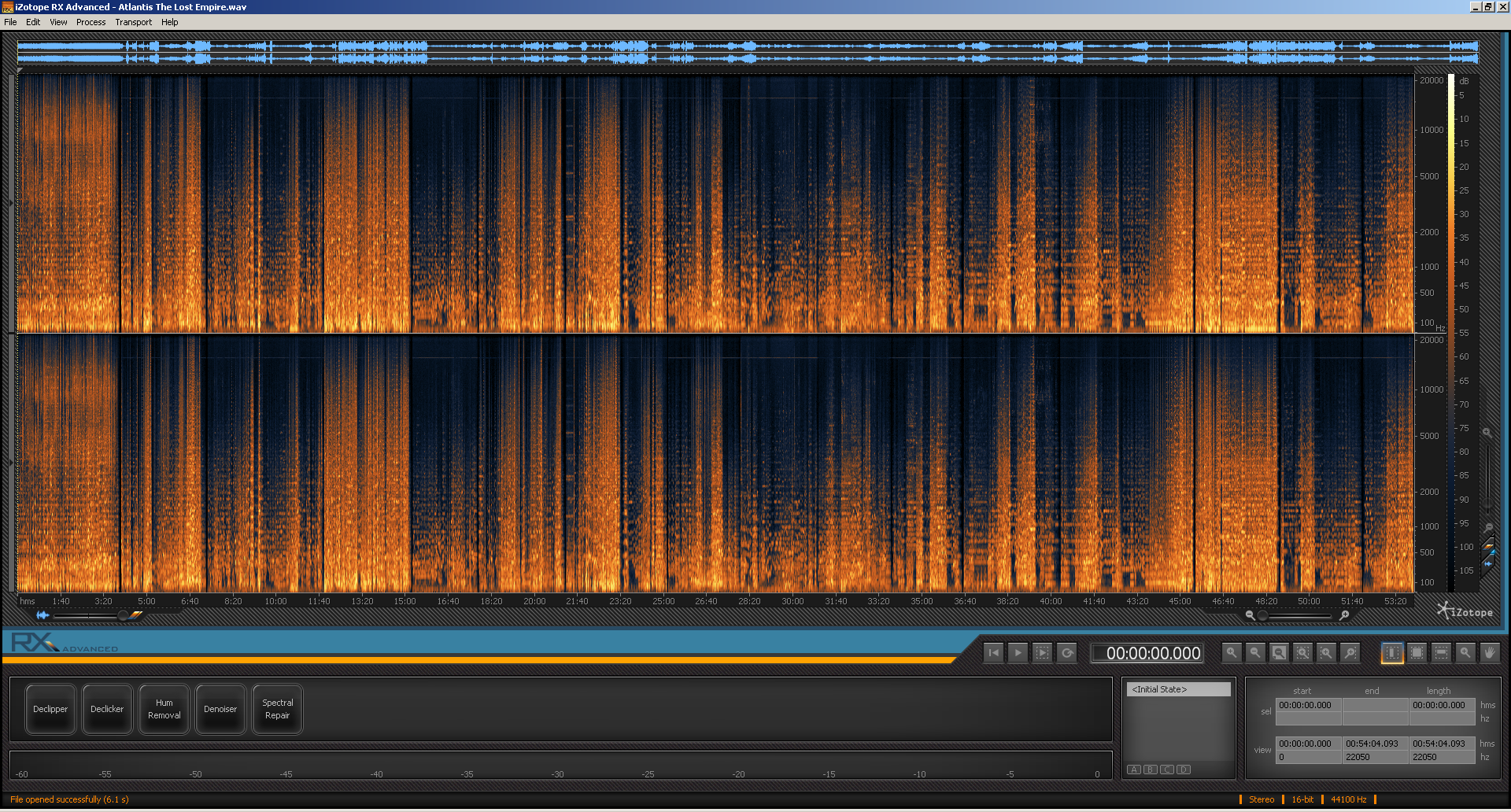1511x812 pixels.
Task: Open the File menu
Action: (10, 22)
